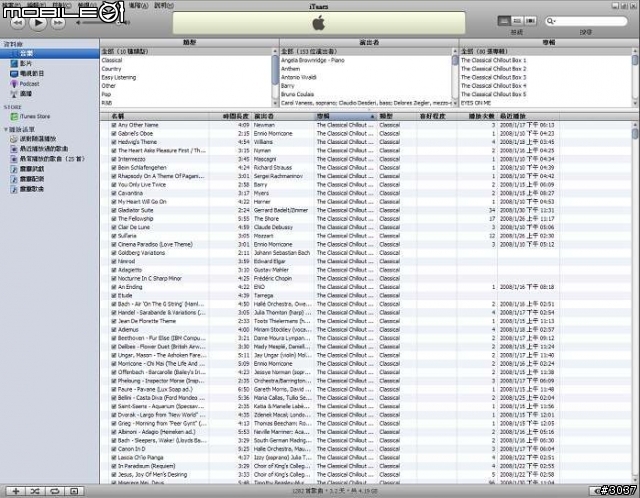Switch to grouped album view button
The image size is (640, 498).
[x=517, y=21]
